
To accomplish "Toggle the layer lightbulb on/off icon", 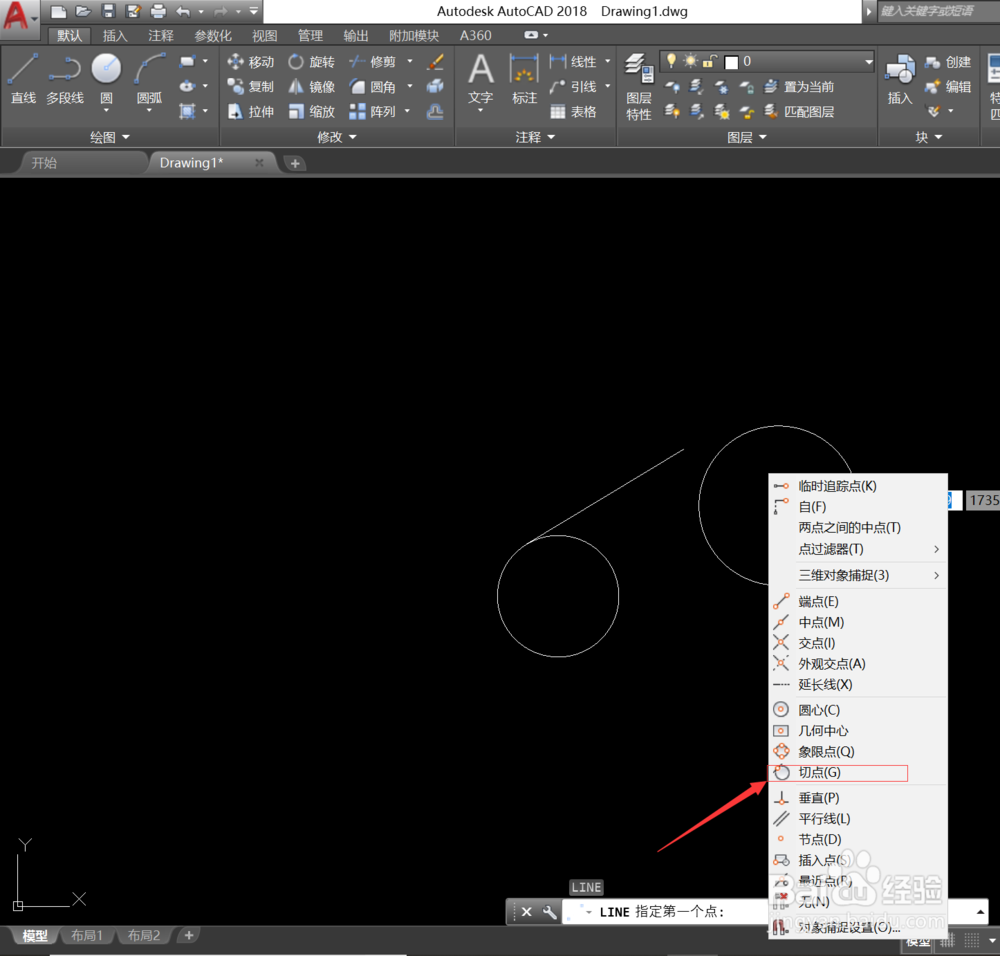I will click(x=671, y=61).
